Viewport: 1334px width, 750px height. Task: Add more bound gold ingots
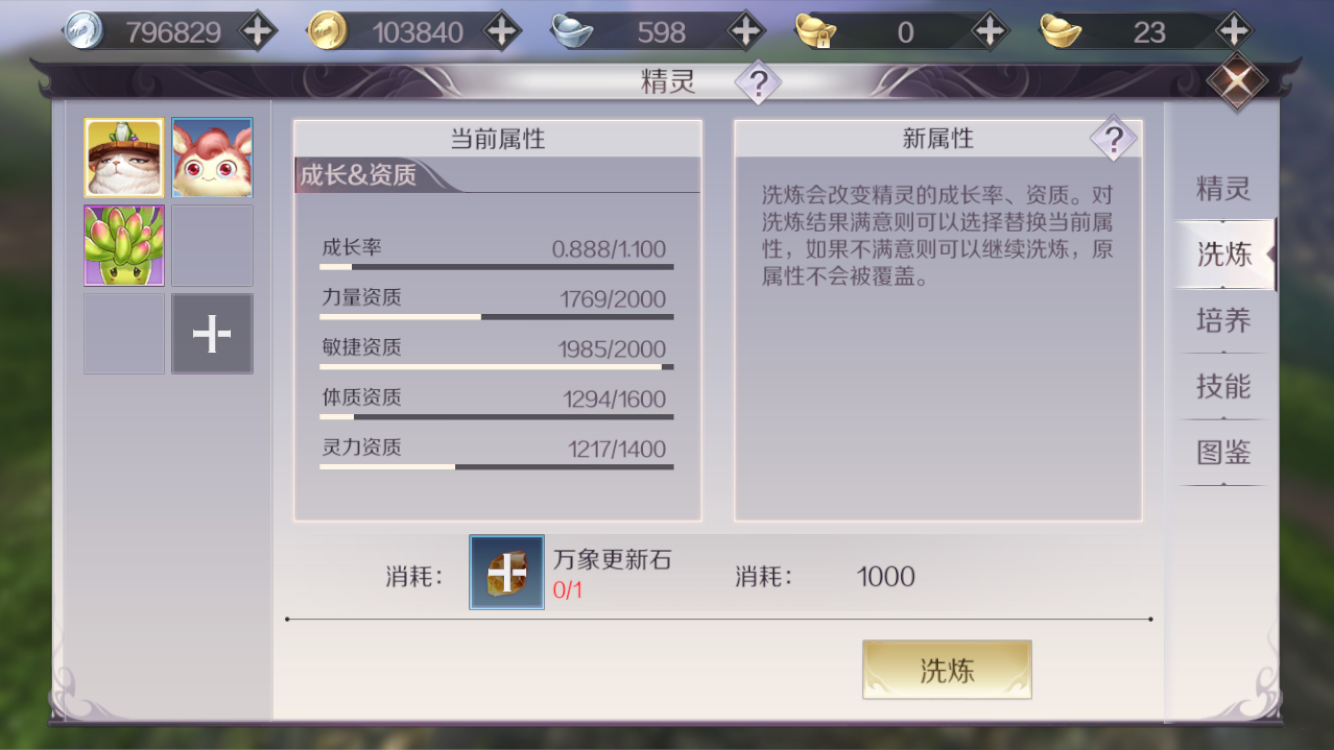point(990,32)
